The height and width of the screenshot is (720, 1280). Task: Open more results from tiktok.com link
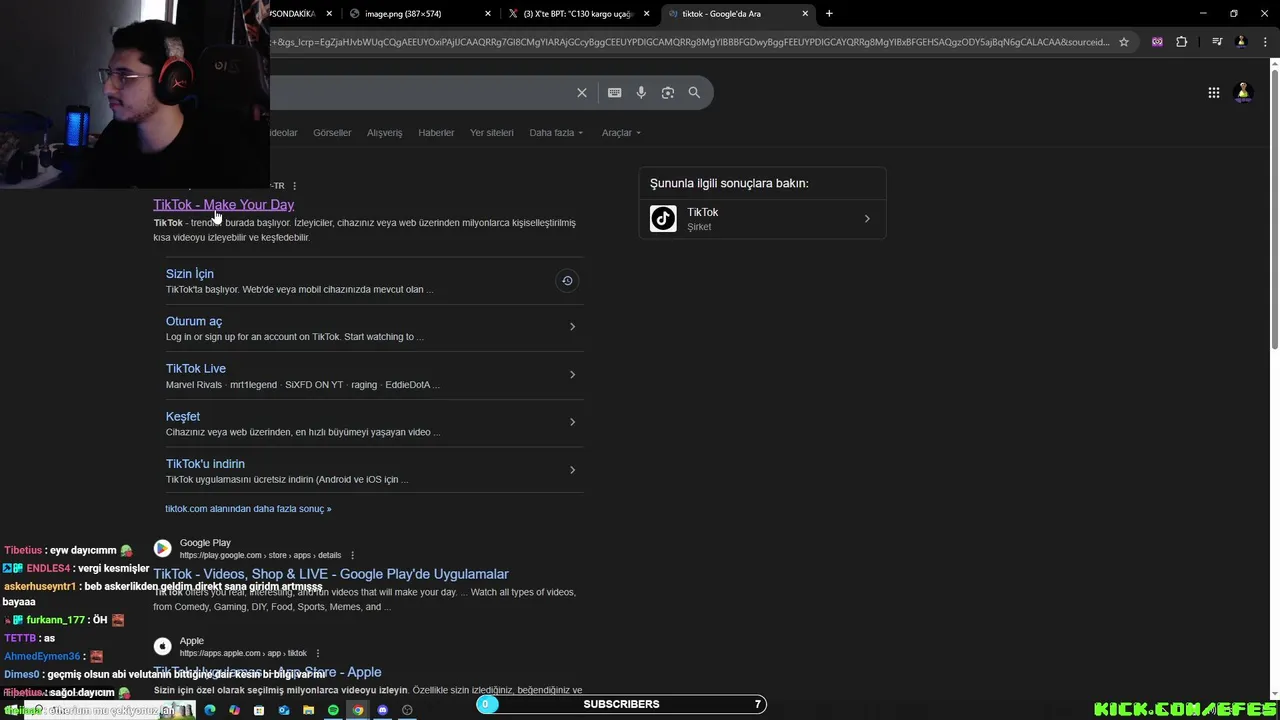pyautogui.click(x=248, y=509)
